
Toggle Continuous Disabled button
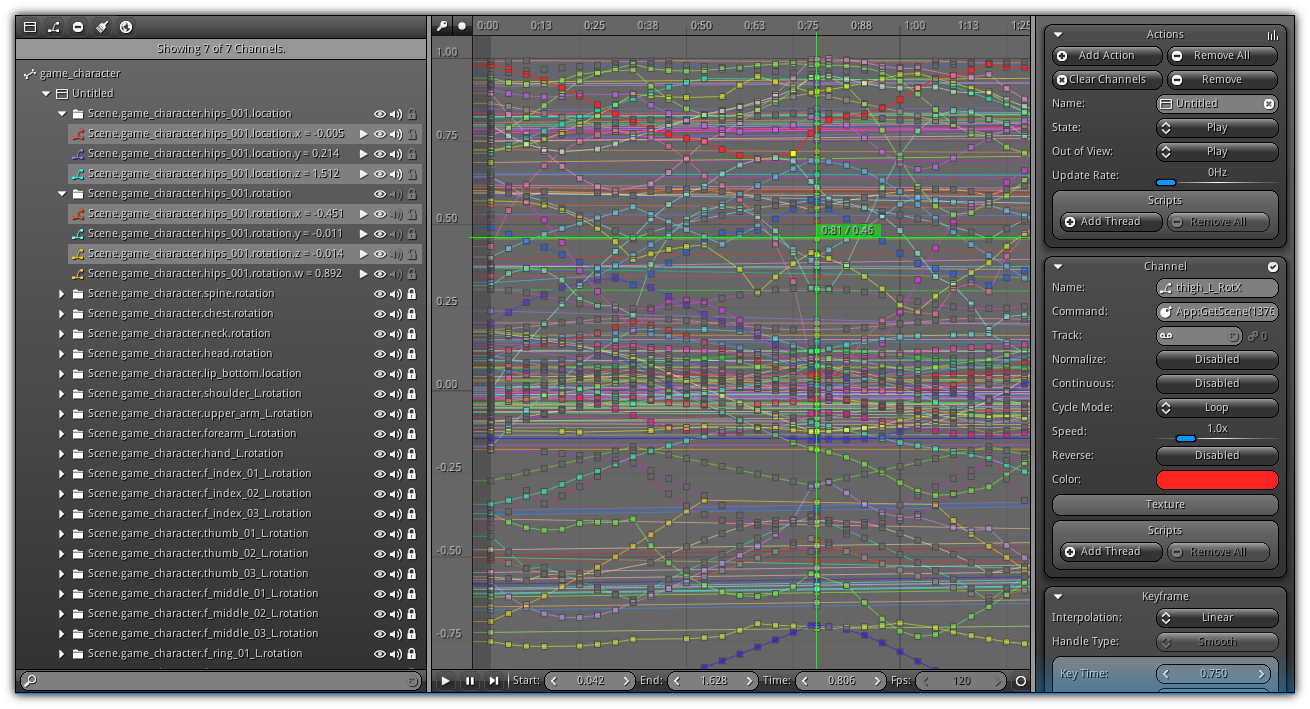pyautogui.click(x=1217, y=384)
